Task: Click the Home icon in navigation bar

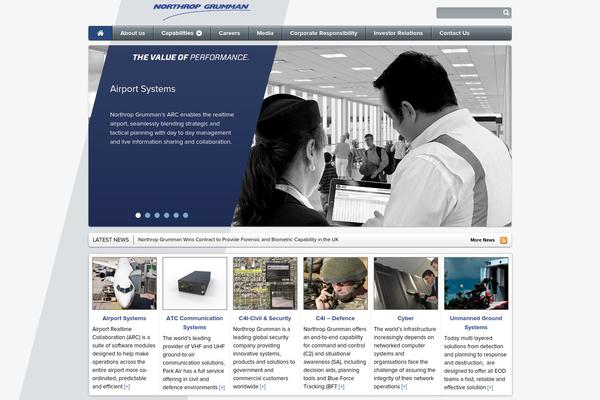Action: (x=100, y=33)
